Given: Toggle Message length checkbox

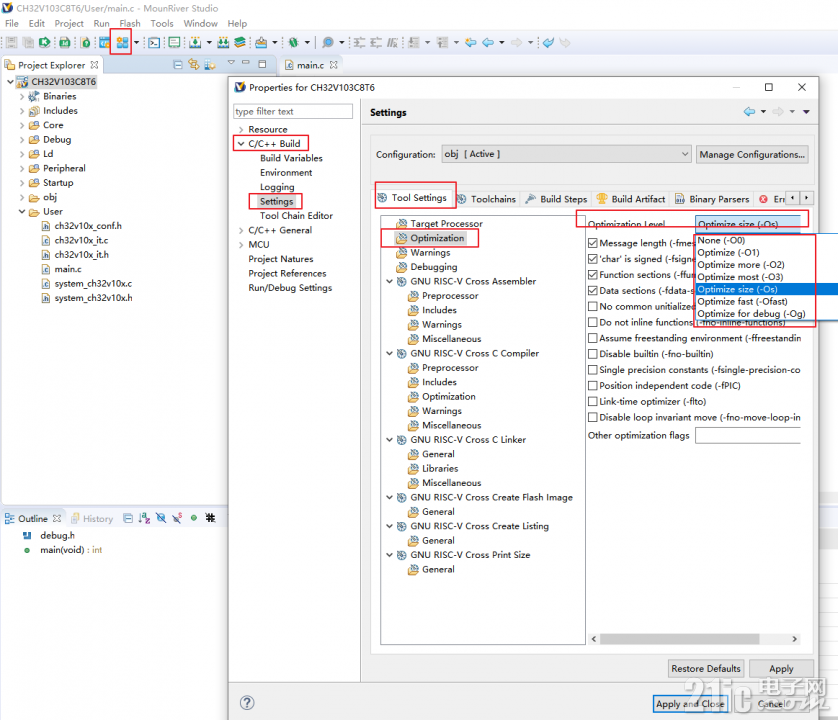Looking at the screenshot, I should point(592,243).
